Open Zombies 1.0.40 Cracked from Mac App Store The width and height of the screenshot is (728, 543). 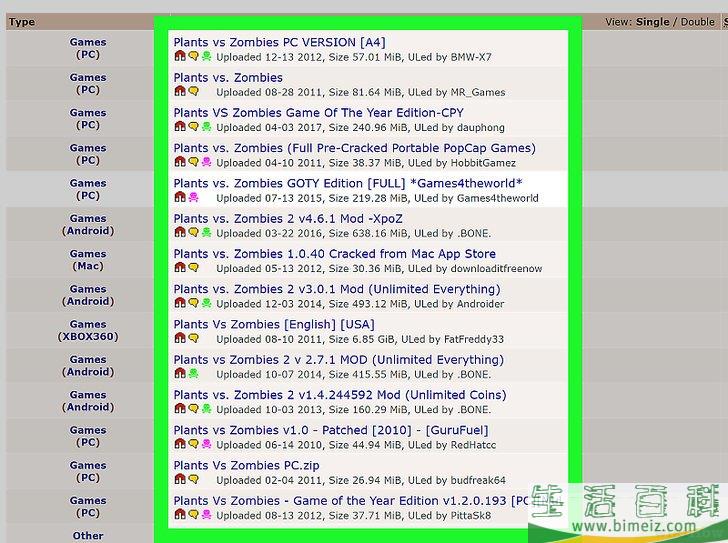tap(335, 254)
